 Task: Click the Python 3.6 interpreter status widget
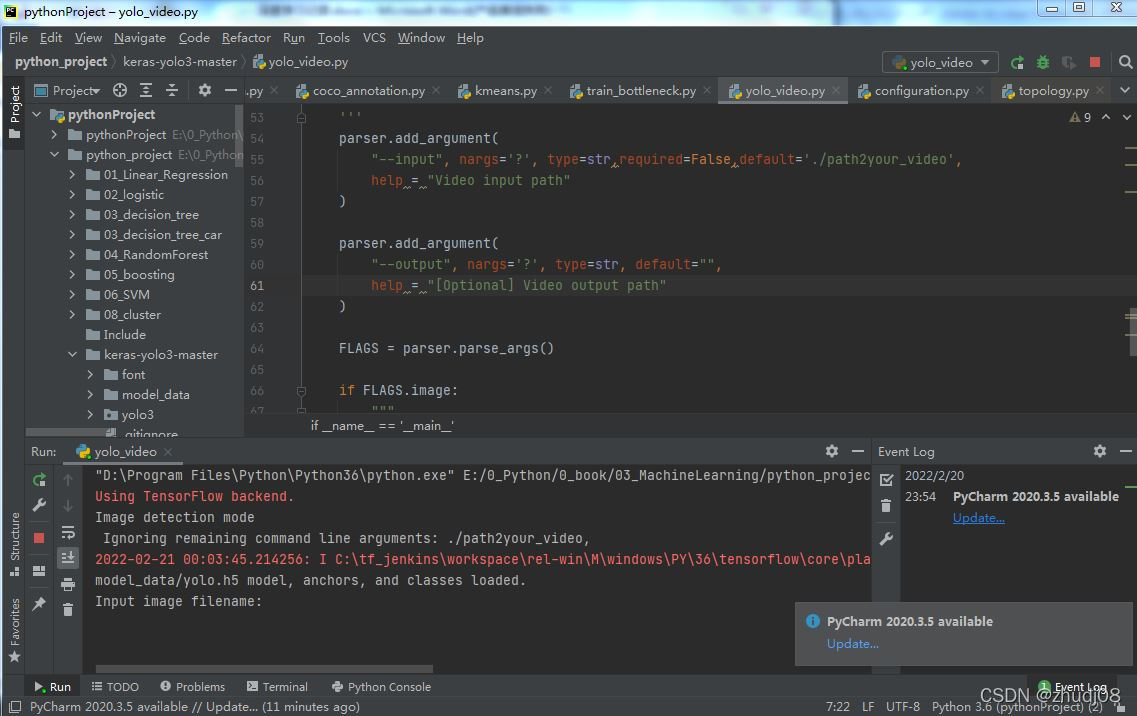(1017, 707)
